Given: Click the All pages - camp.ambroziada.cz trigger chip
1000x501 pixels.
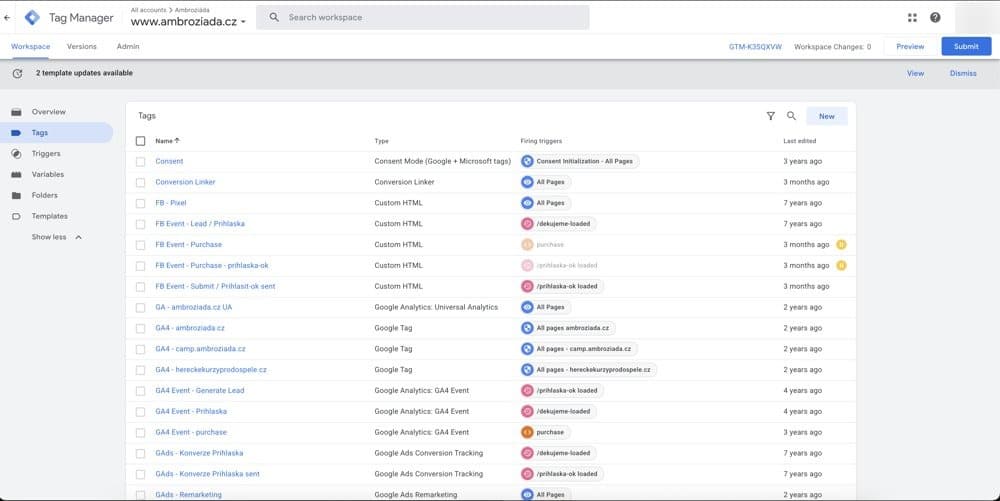Looking at the screenshot, I should [x=579, y=349].
